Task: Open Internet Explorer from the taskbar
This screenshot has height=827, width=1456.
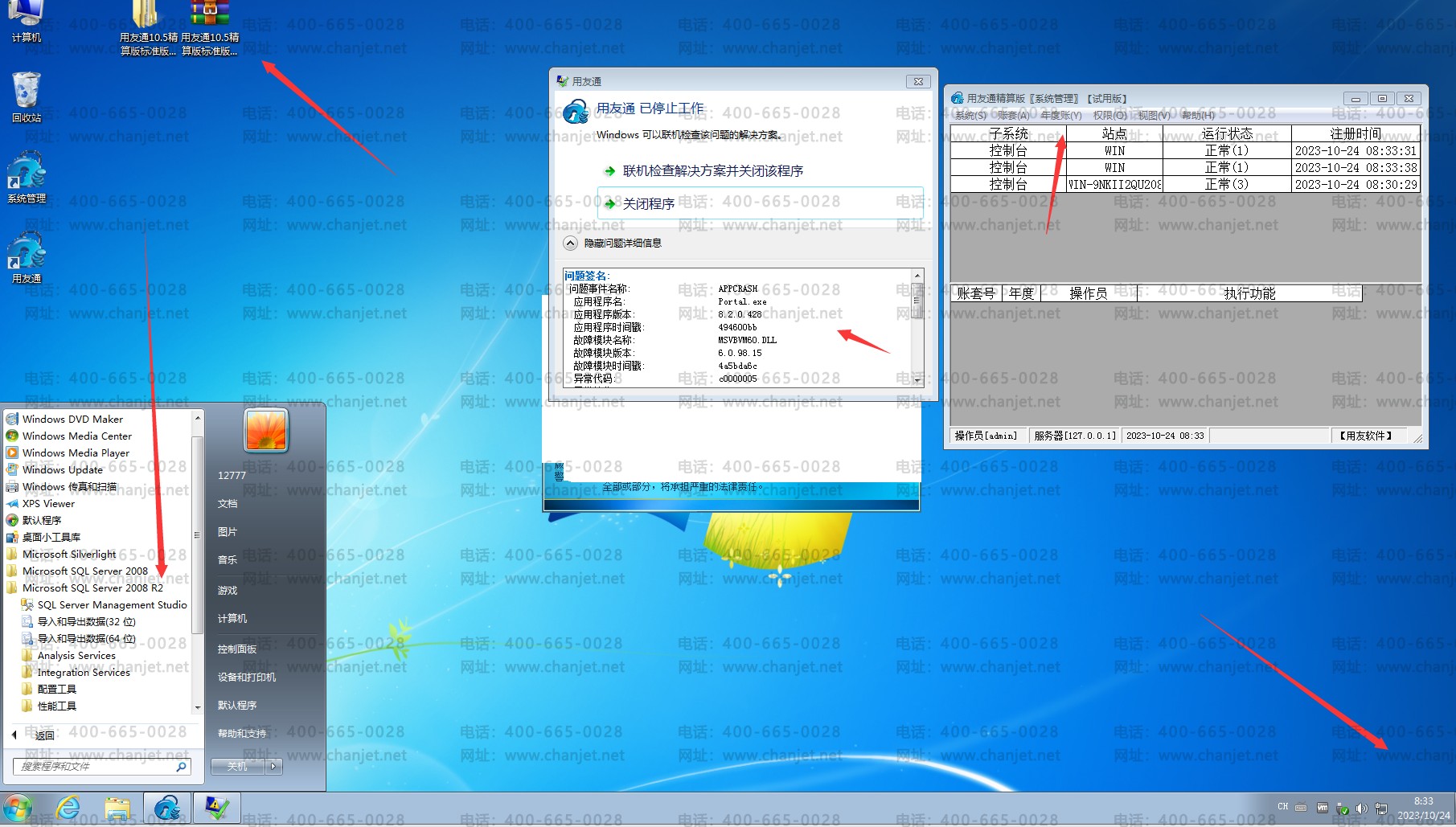Action: (68, 809)
